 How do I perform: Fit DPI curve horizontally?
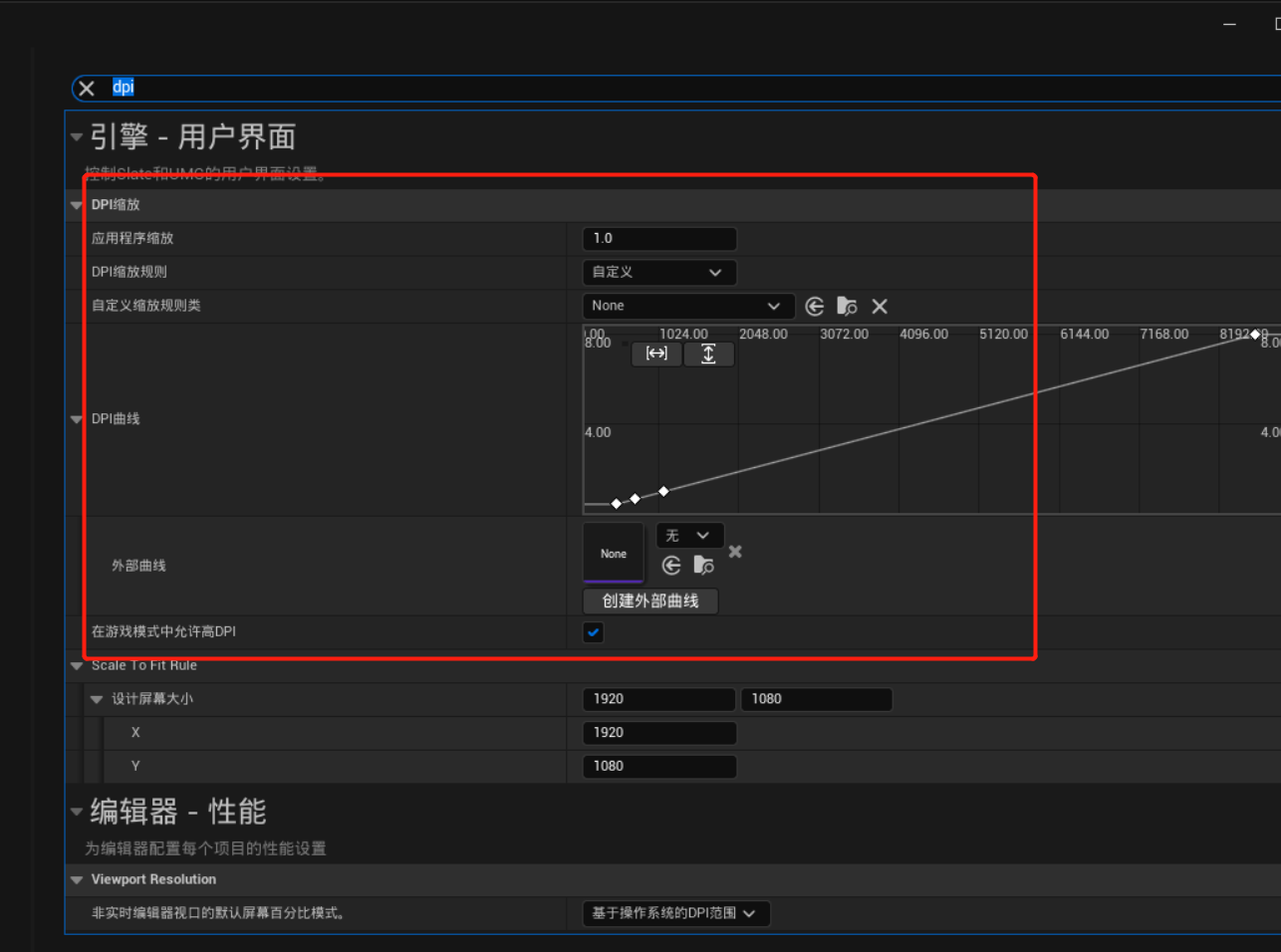(656, 354)
